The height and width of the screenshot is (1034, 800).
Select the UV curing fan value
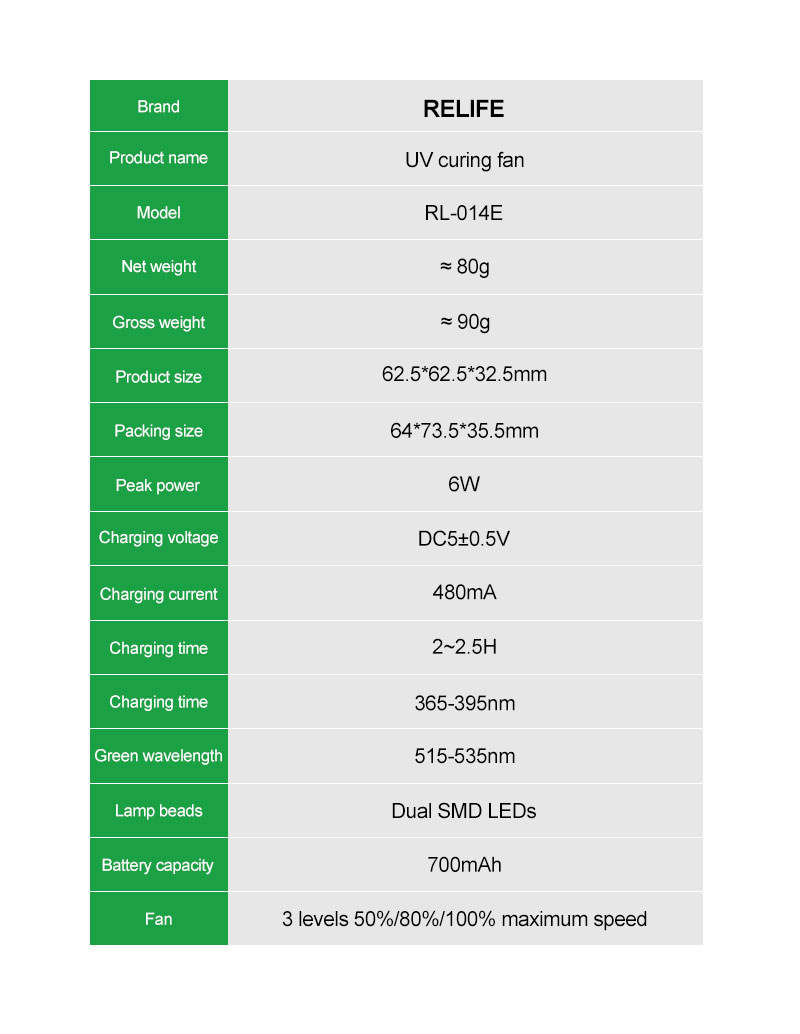tap(464, 160)
